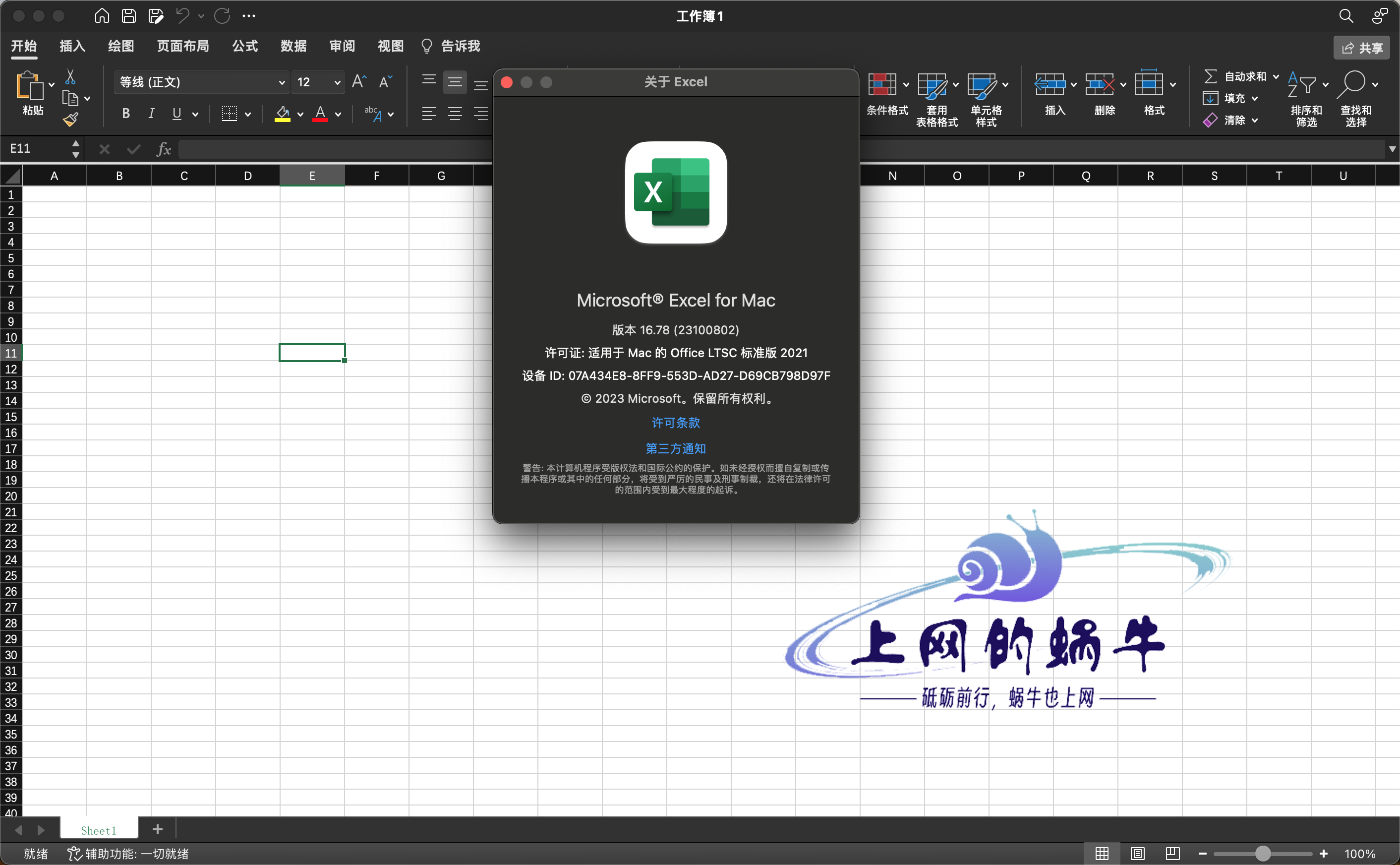Switch to Page Layout view in status bar
The width and height of the screenshot is (1400, 865).
(1137, 854)
